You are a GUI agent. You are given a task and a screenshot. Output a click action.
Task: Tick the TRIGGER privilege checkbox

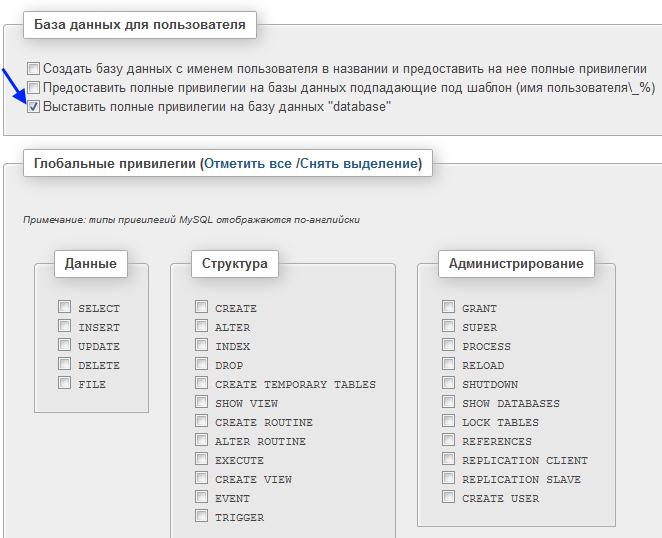[x=201, y=516]
